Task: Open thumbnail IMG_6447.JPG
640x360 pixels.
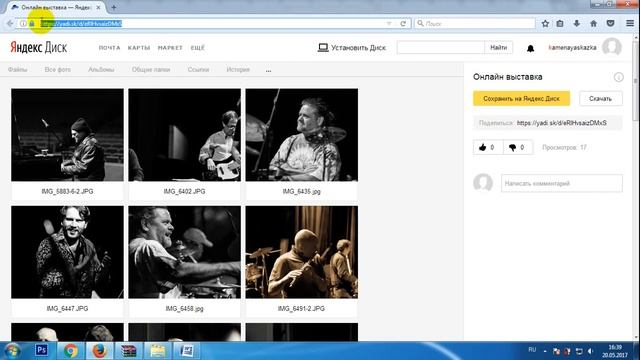Action: click(x=67, y=252)
